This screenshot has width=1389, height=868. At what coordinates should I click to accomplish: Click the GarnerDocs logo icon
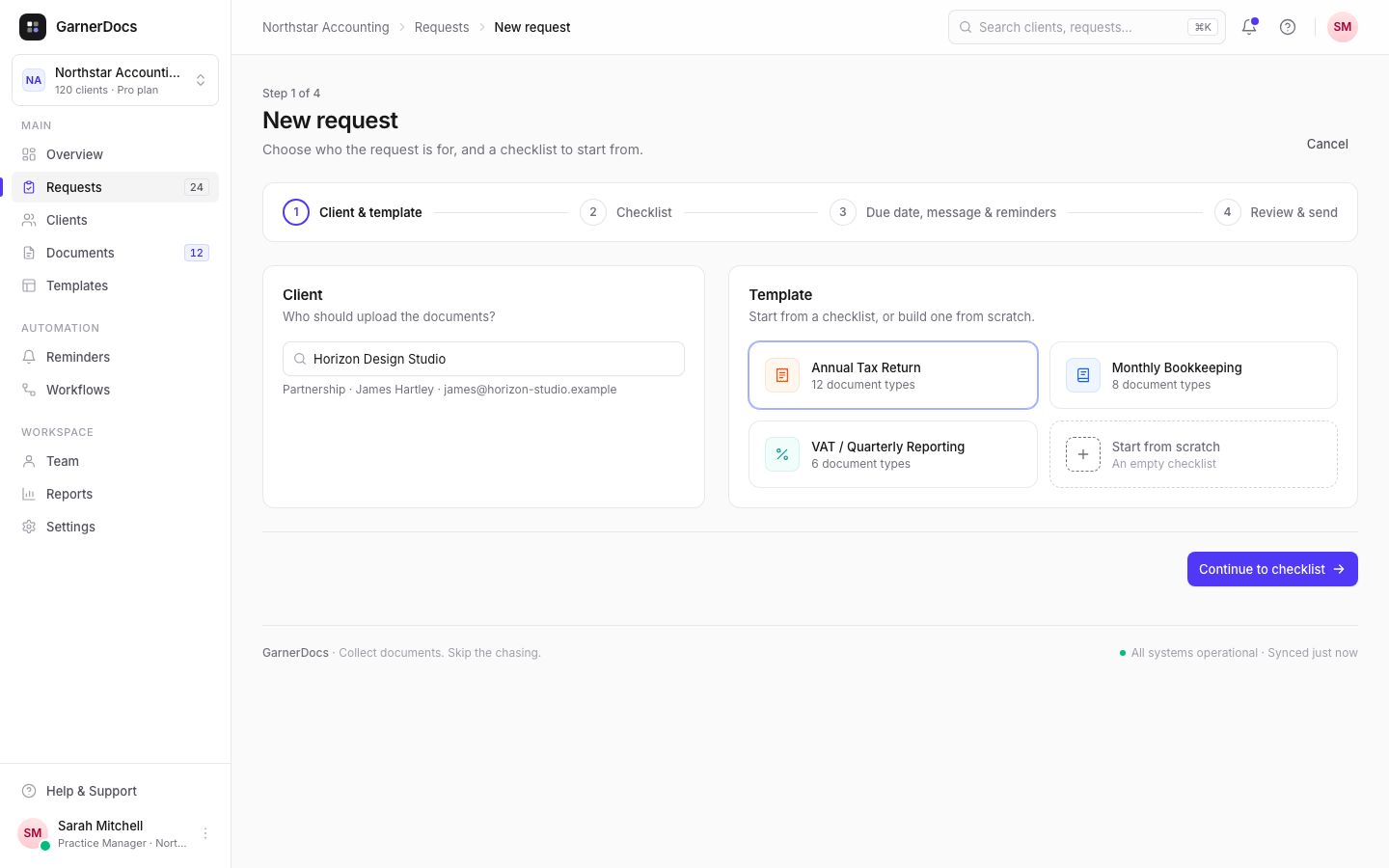[x=33, y=27]
